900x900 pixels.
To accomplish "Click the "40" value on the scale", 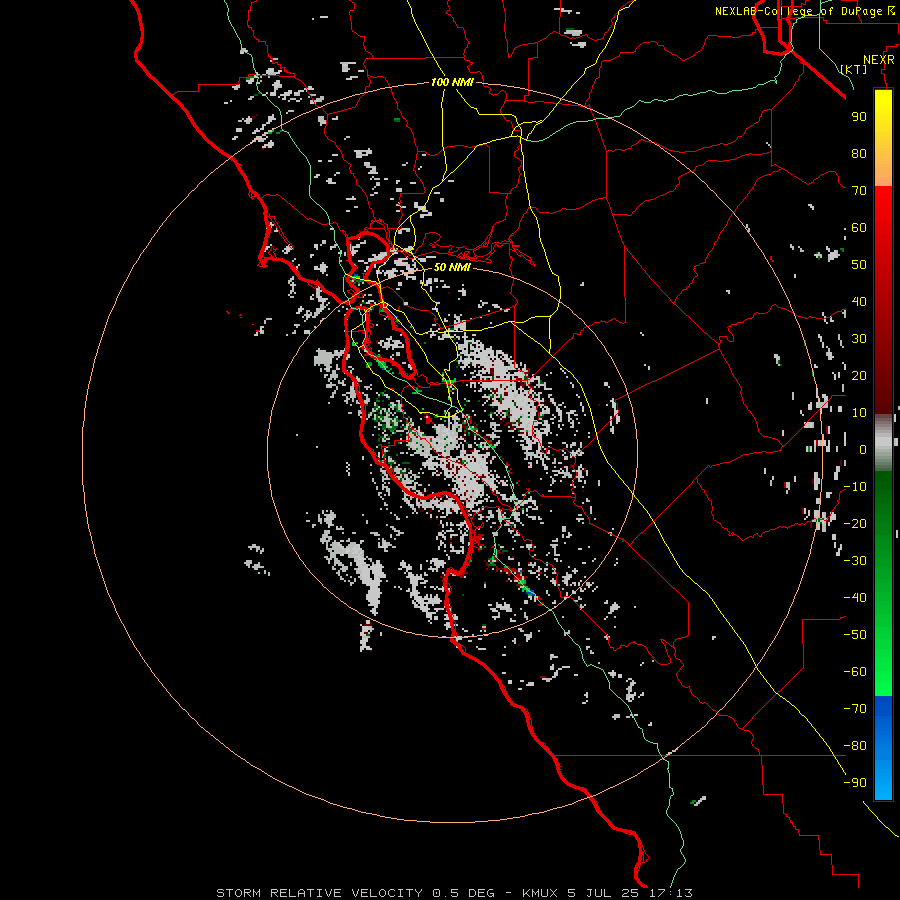I will coord(859,301).
